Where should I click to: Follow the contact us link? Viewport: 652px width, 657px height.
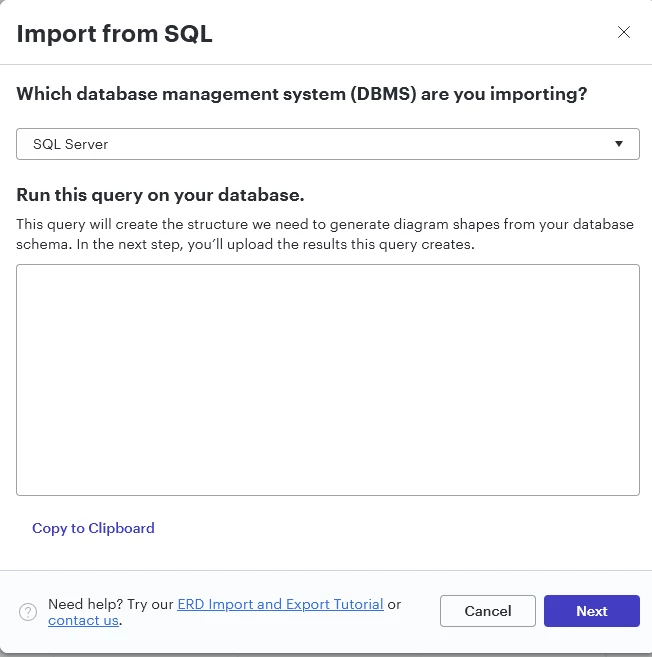tap(83, 620)
